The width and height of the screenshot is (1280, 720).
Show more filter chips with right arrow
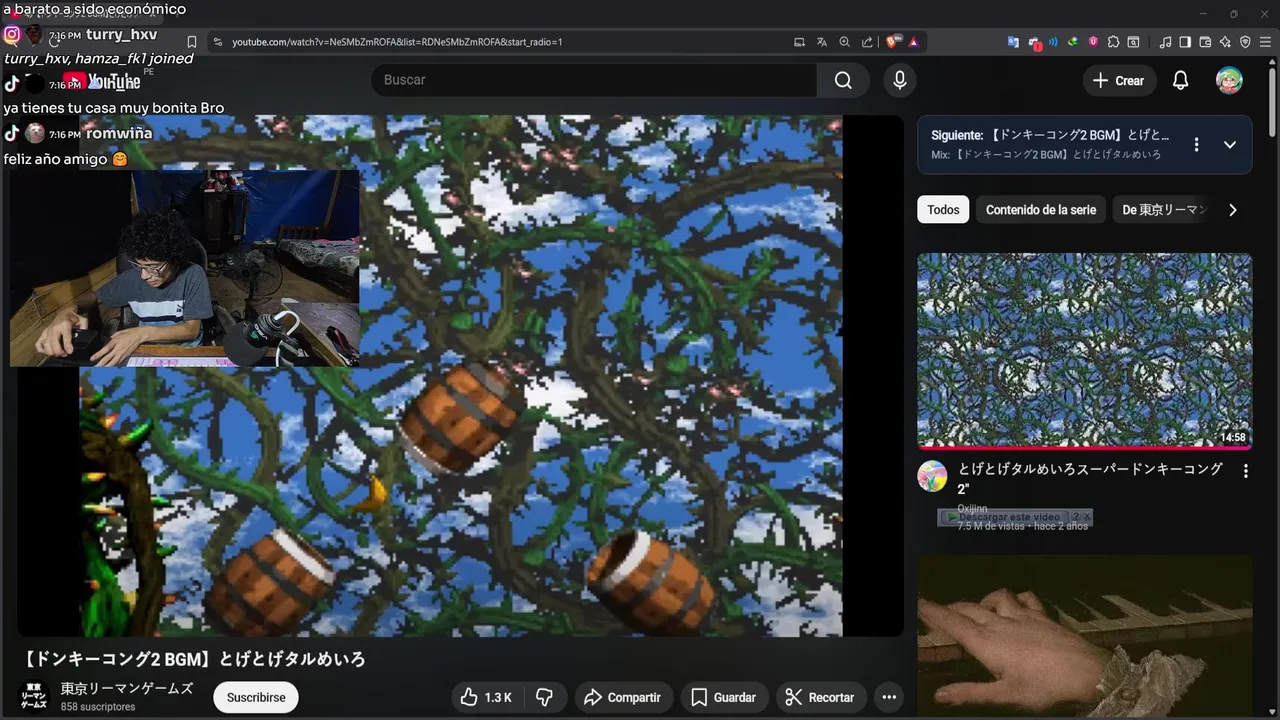1233,210
